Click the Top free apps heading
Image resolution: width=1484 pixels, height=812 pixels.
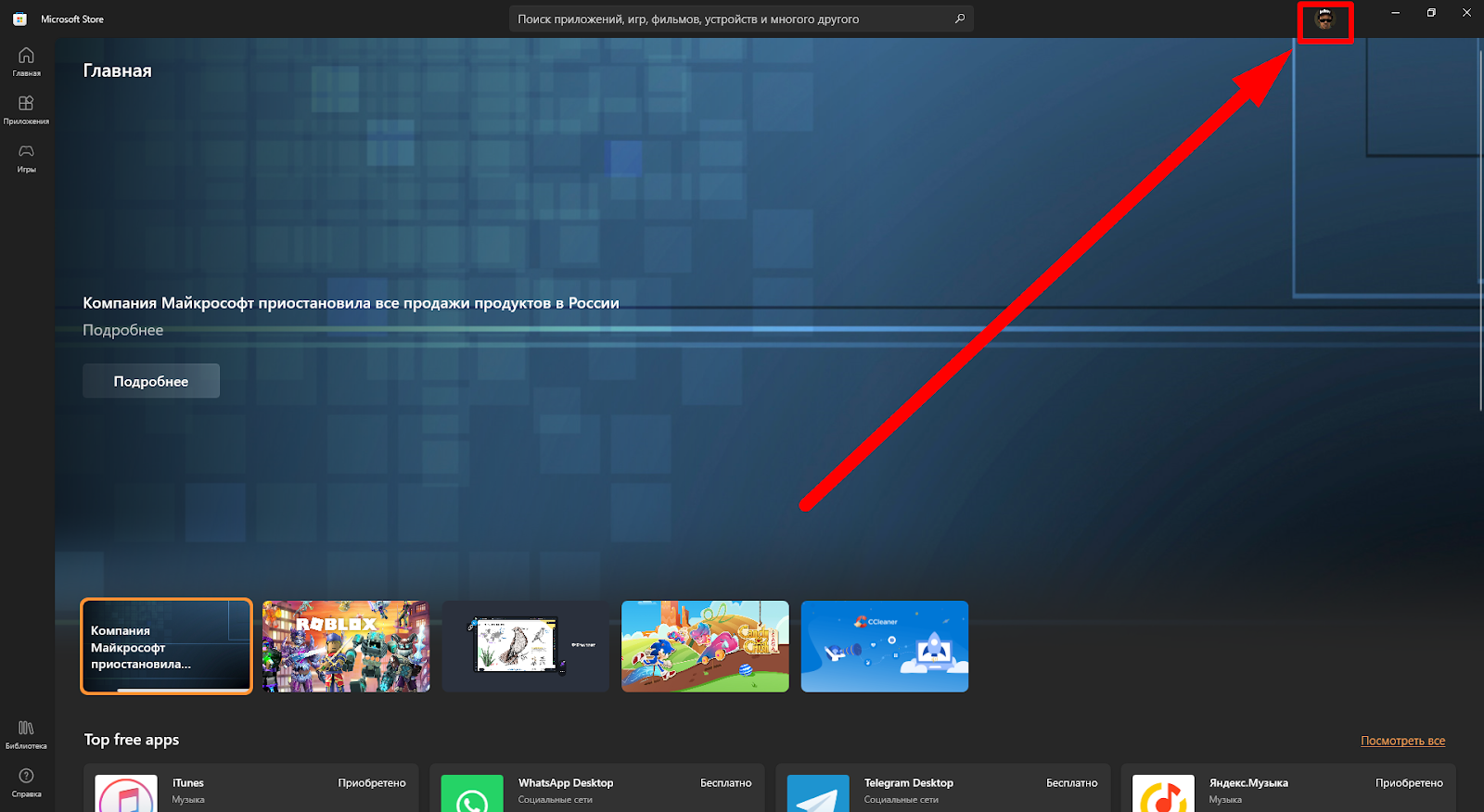pos(132,740)
